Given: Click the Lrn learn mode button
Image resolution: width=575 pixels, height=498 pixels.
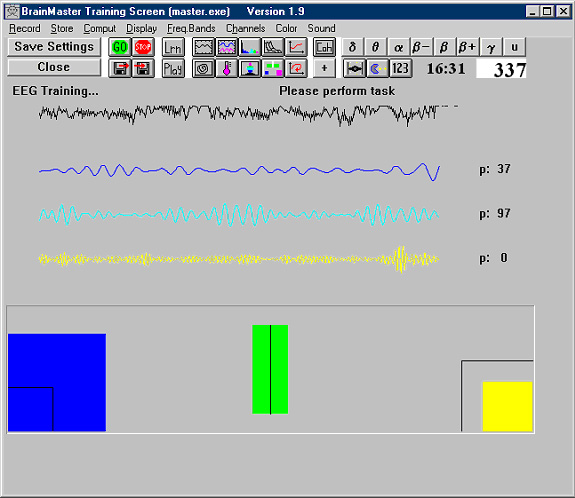Looking at the screenshot, I should coord(173,47).
